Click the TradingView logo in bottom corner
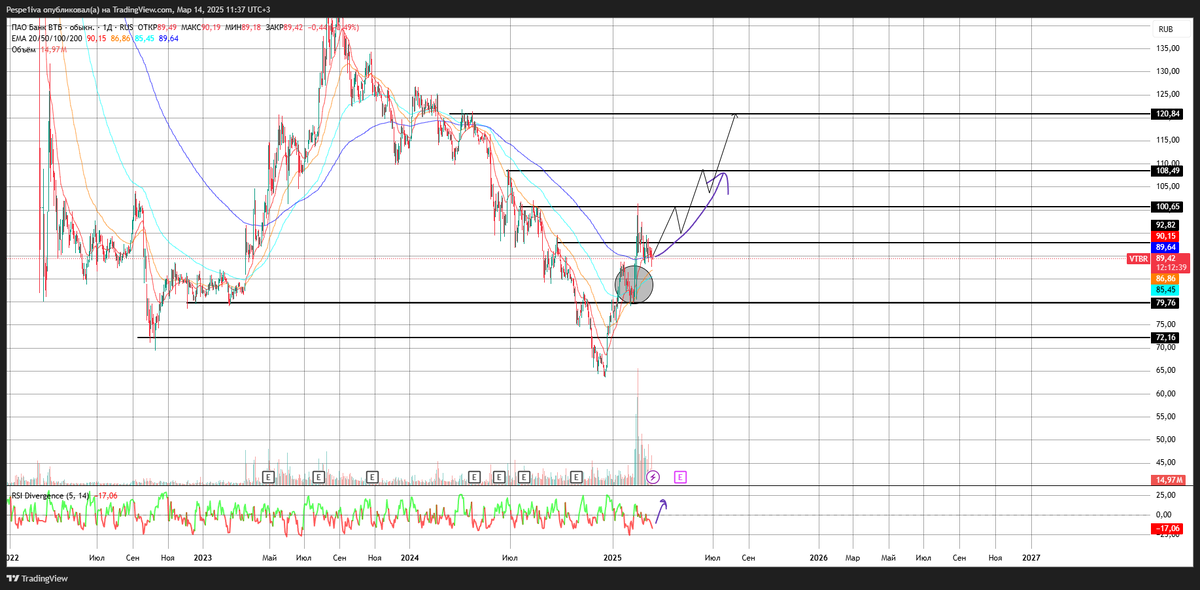This screenshot has width=1200, height=590. pyautogui.click(x=38, y=578)
